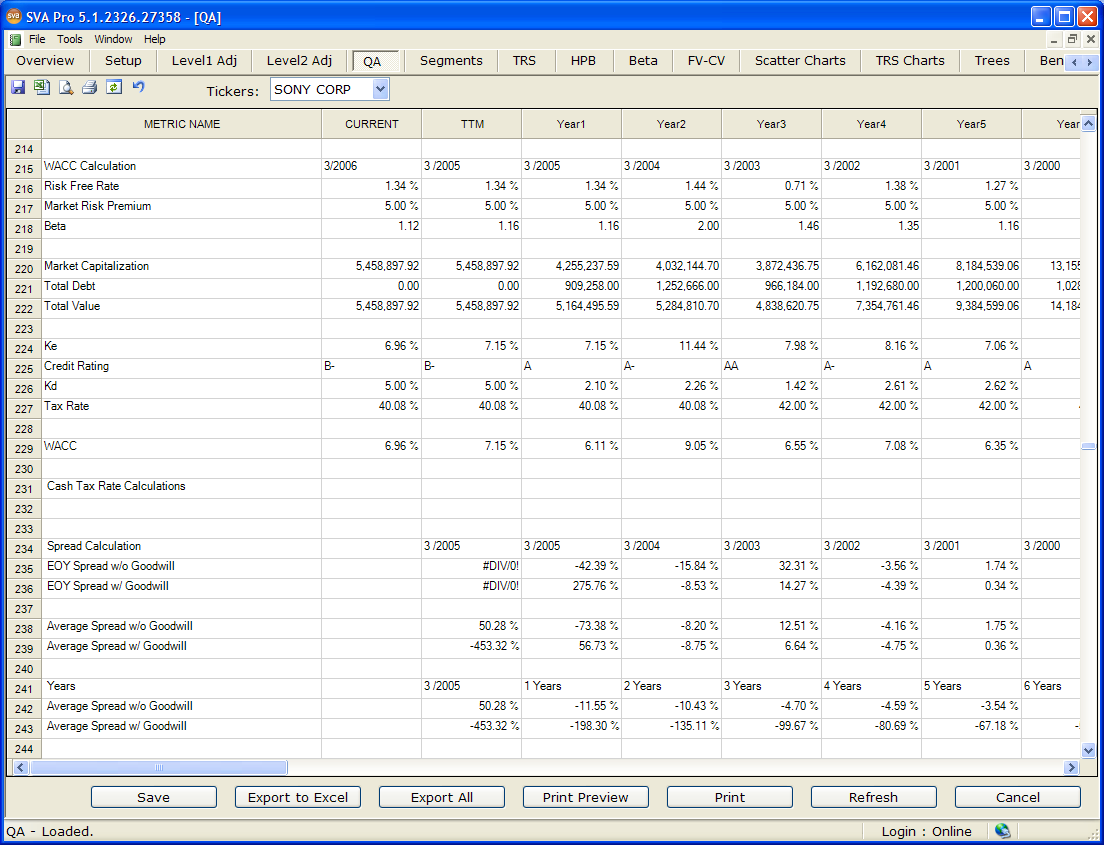
Task: Click the printer icon in toolbar
Action: (x=90, y=88)
